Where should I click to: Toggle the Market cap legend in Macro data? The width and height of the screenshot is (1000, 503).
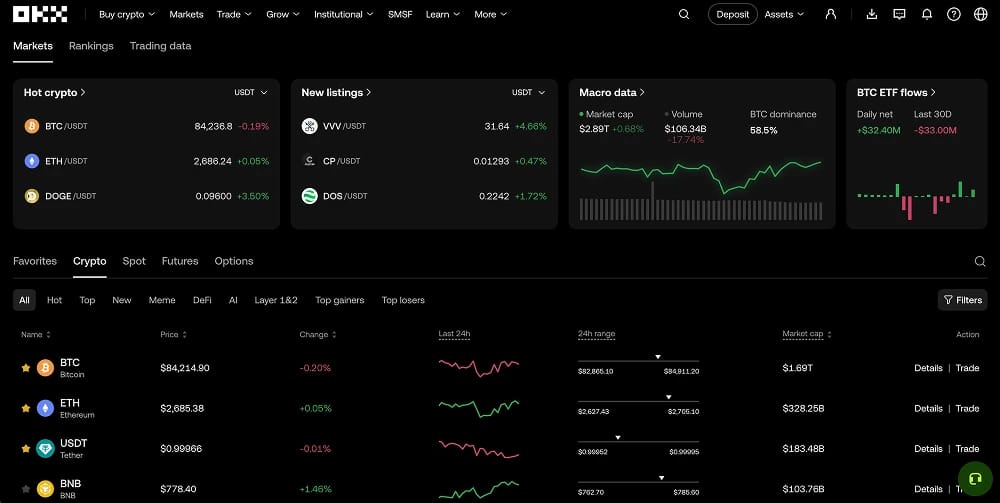[x=607, y=114]
